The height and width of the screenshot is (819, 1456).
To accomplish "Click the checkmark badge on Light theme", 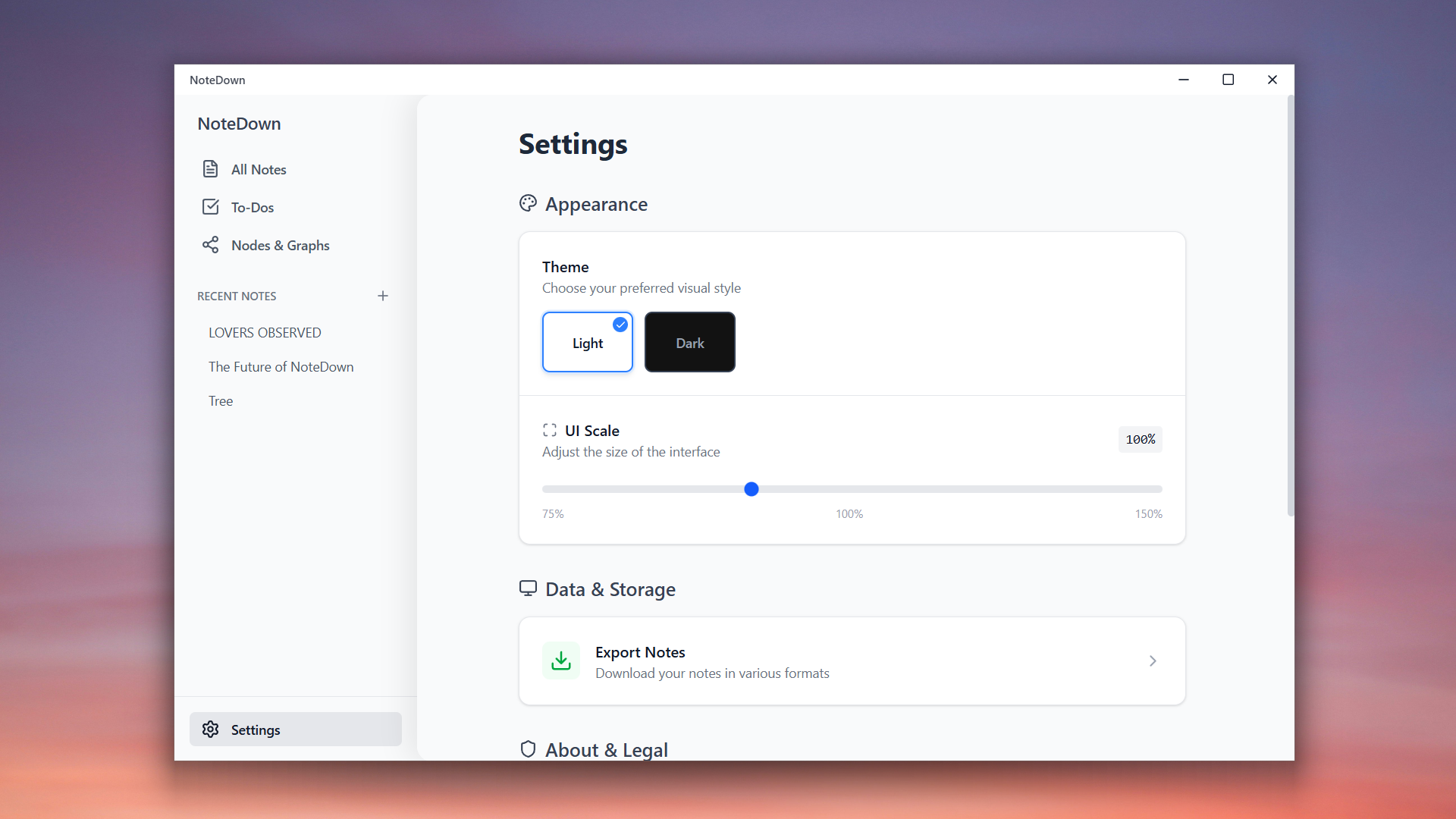I will [620, 324].
